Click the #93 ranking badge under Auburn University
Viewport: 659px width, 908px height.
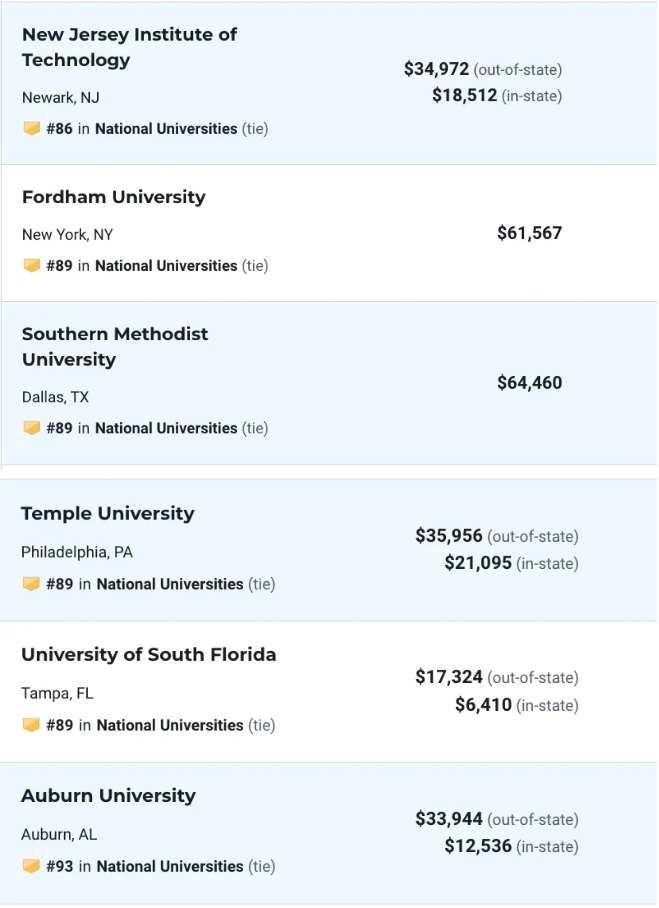click(x=32, y=866)
